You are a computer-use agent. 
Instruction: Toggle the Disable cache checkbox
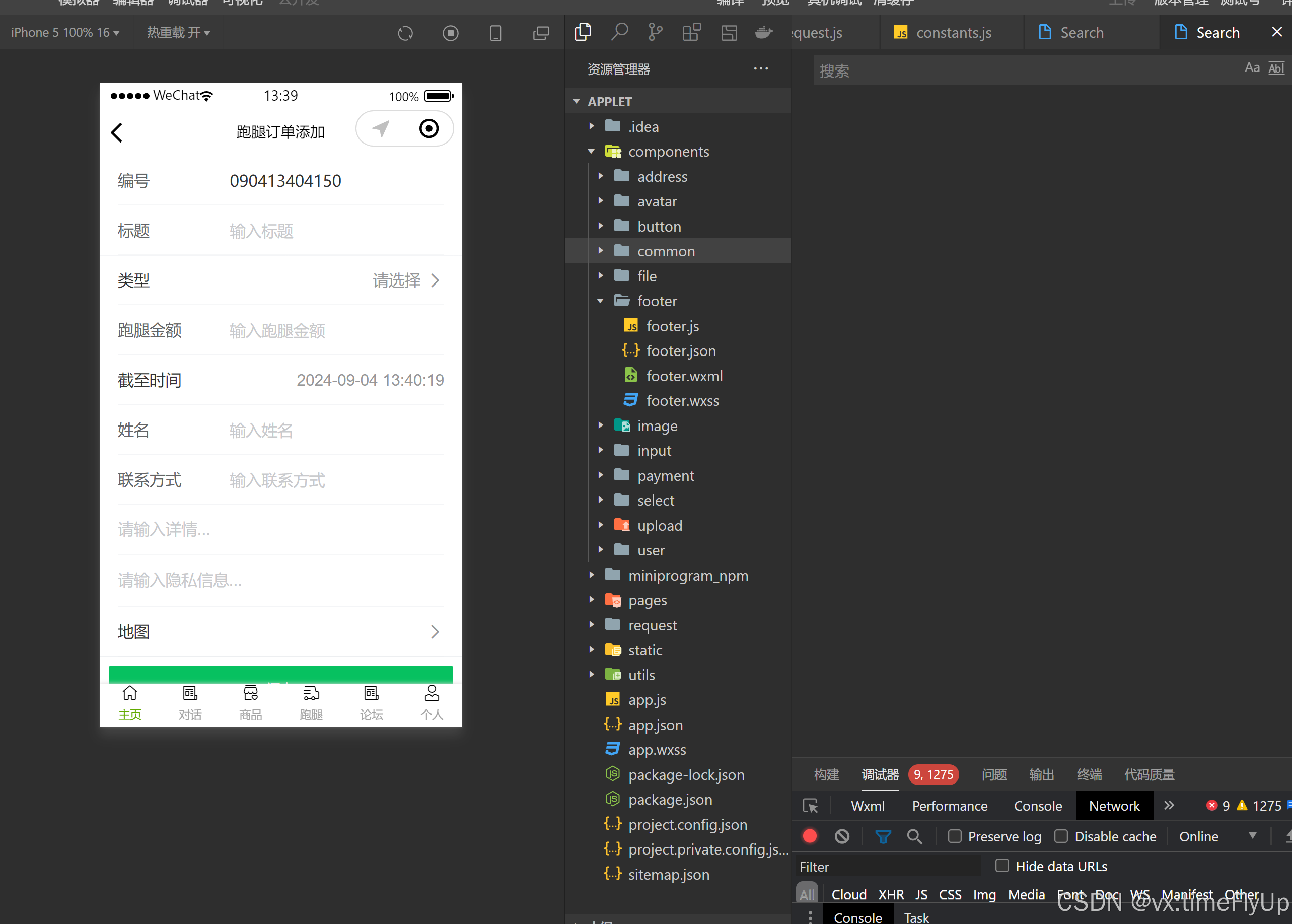point(1061,836)
